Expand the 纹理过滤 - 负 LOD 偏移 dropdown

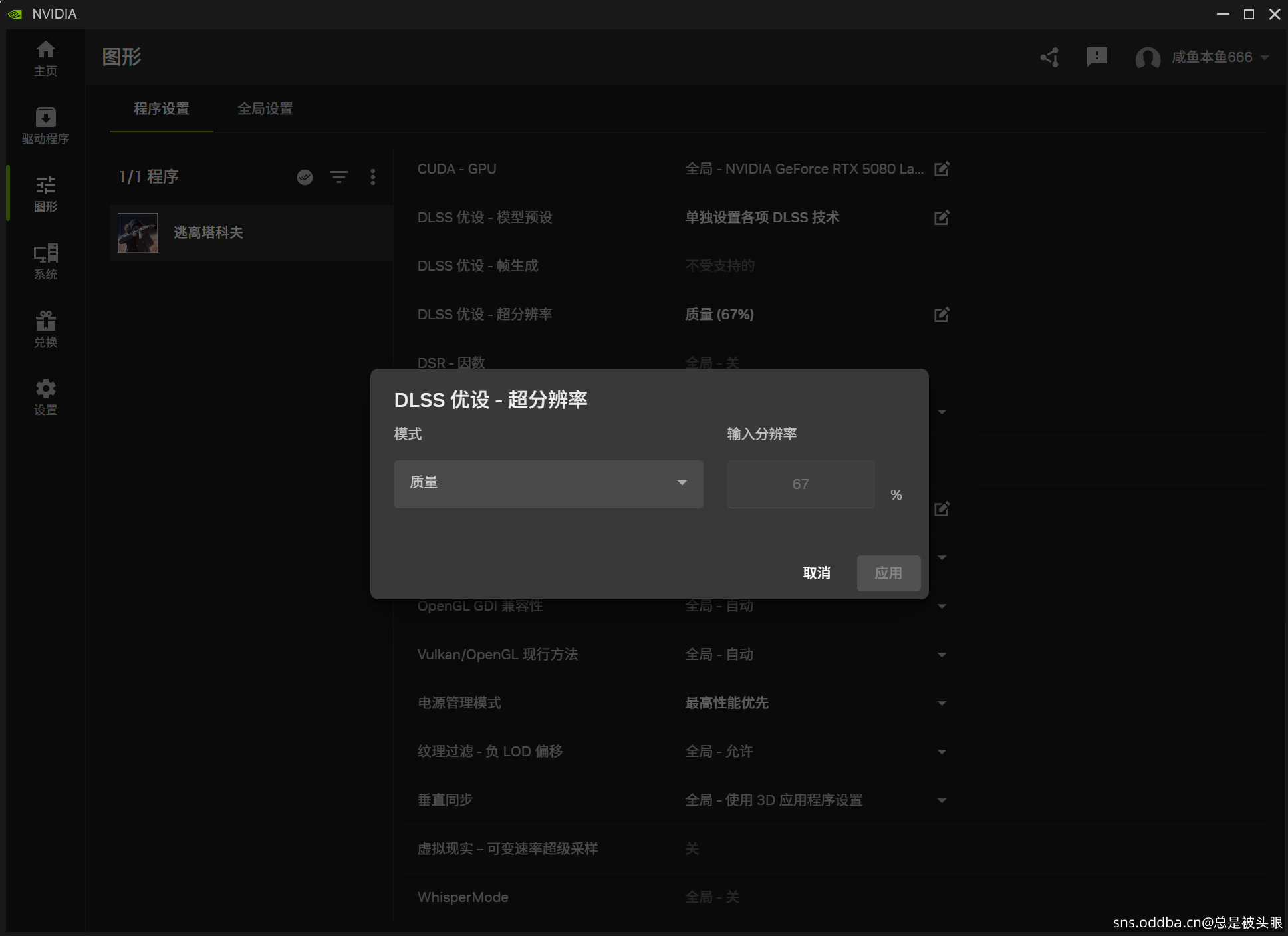(x=942, y=752)
